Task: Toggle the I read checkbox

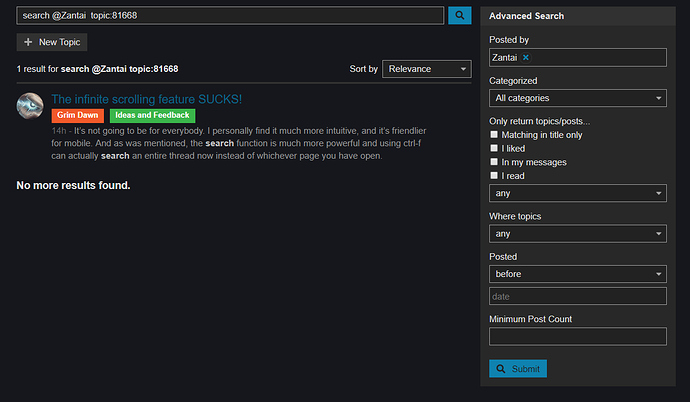Action: 494,175
